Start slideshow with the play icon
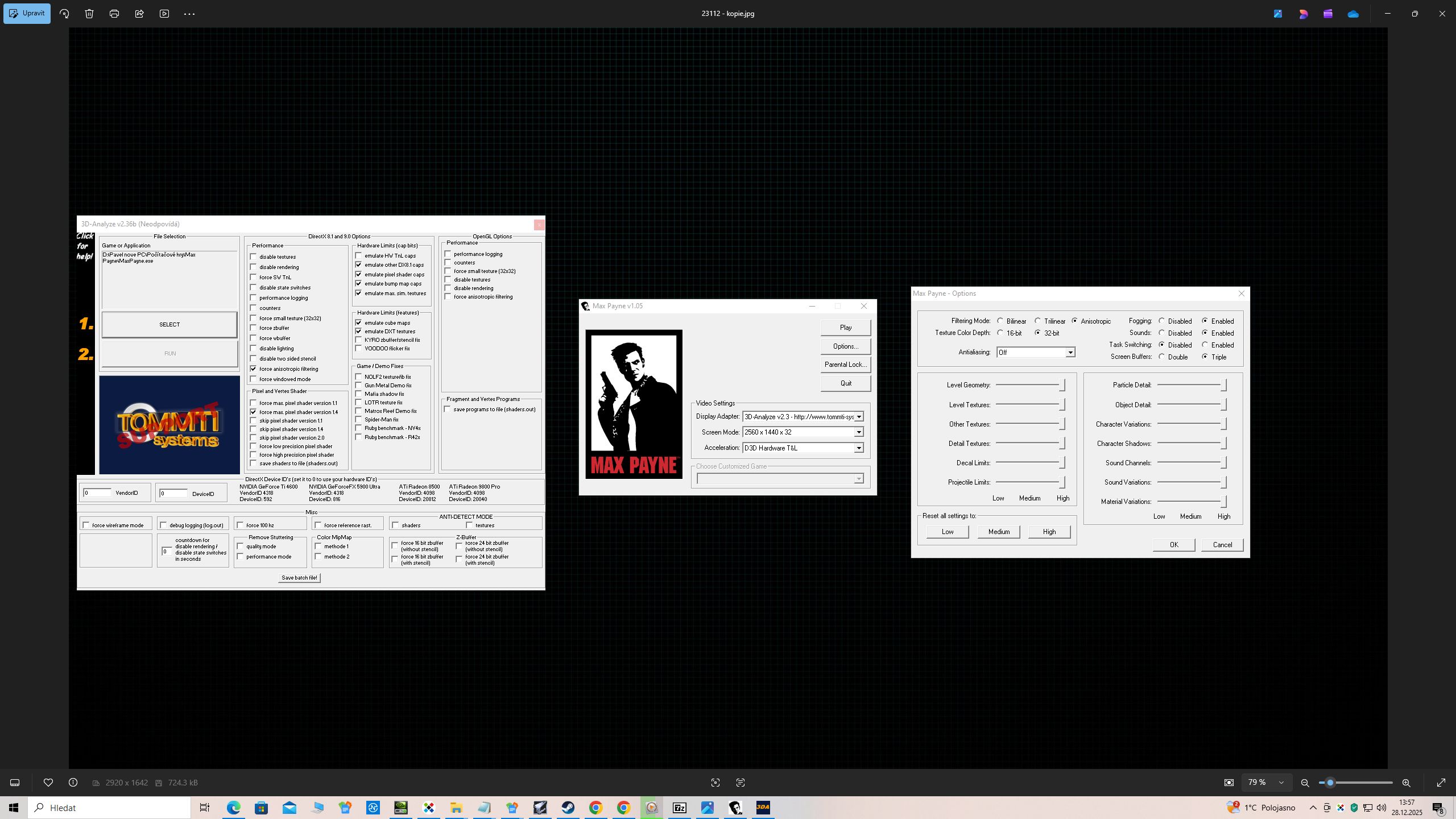 [164, 14]
